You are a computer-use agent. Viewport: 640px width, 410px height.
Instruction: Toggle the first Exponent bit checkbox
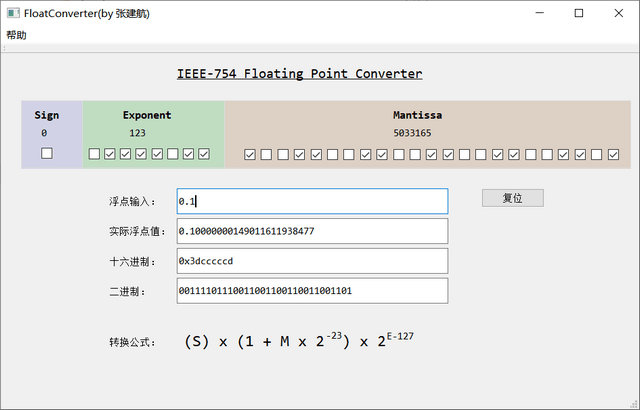[x=94, y=154]
